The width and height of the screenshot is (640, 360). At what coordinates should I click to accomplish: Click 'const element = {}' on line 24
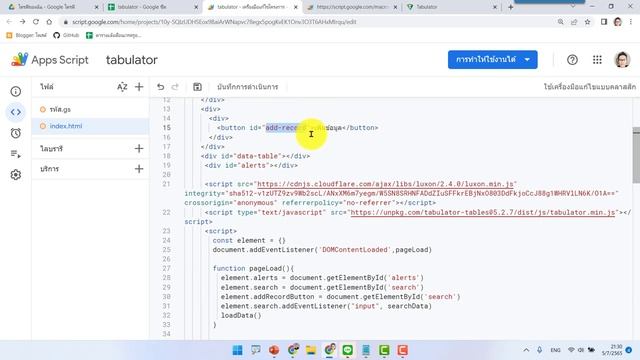coord(249,240)
